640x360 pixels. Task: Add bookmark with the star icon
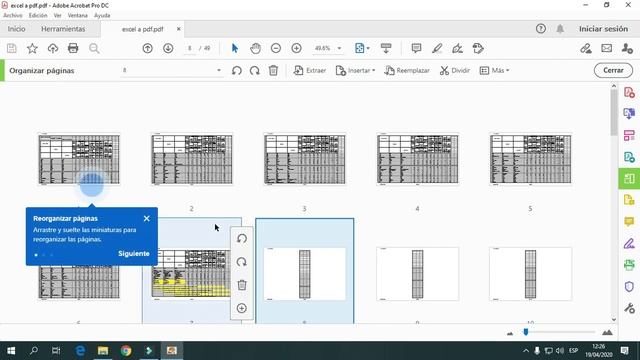click(32, 48)
